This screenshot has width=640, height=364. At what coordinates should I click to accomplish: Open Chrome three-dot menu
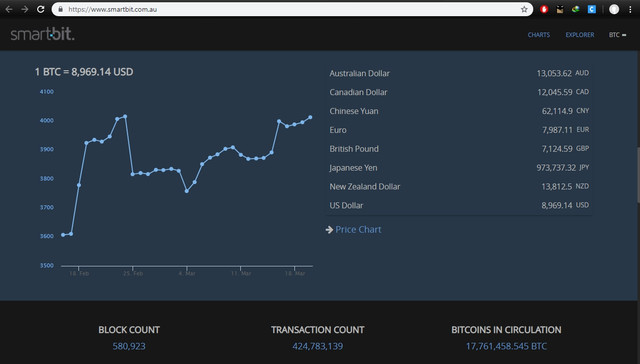click(x=630, y=9)
